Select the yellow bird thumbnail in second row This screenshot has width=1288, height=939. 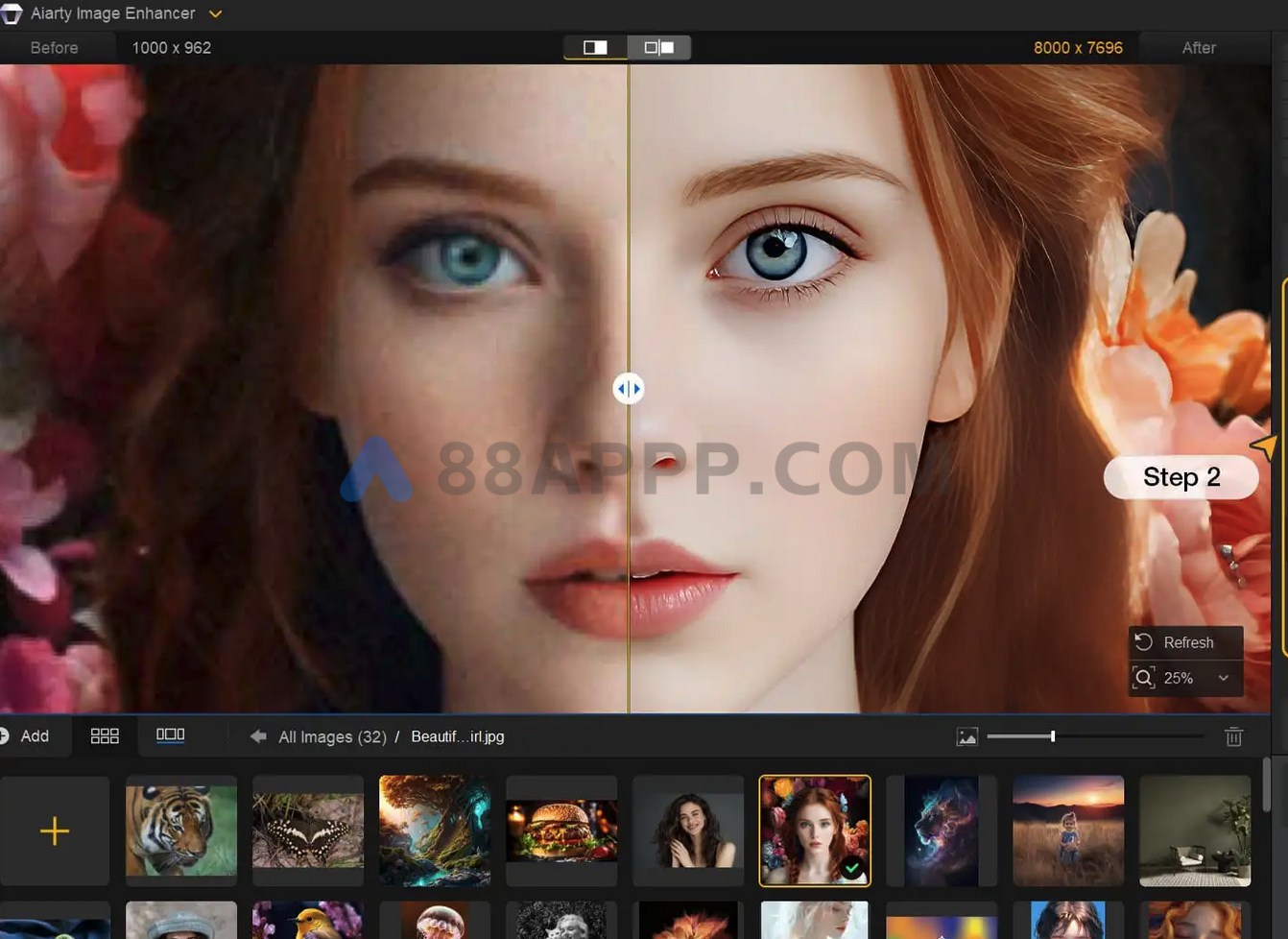point(308,920)
